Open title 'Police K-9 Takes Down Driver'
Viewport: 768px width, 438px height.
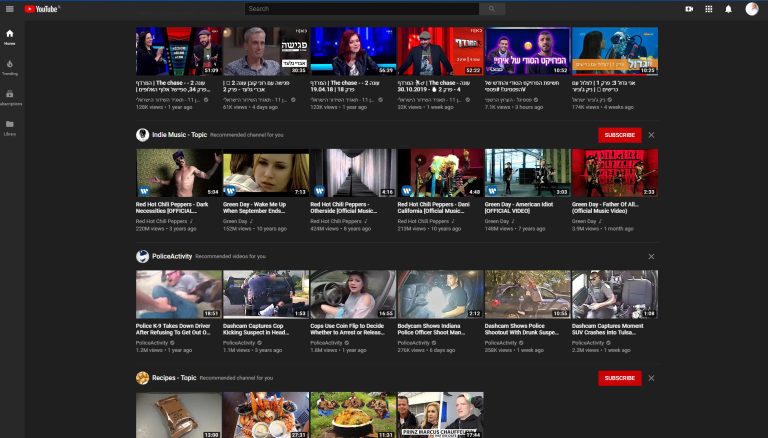point(173,329)
